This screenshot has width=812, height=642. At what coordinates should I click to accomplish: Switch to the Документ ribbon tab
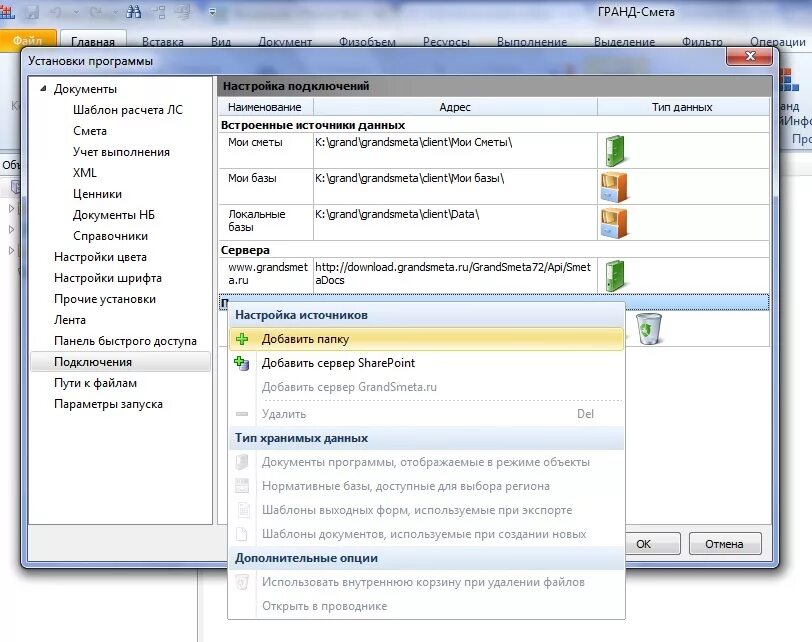click(285, 41)
